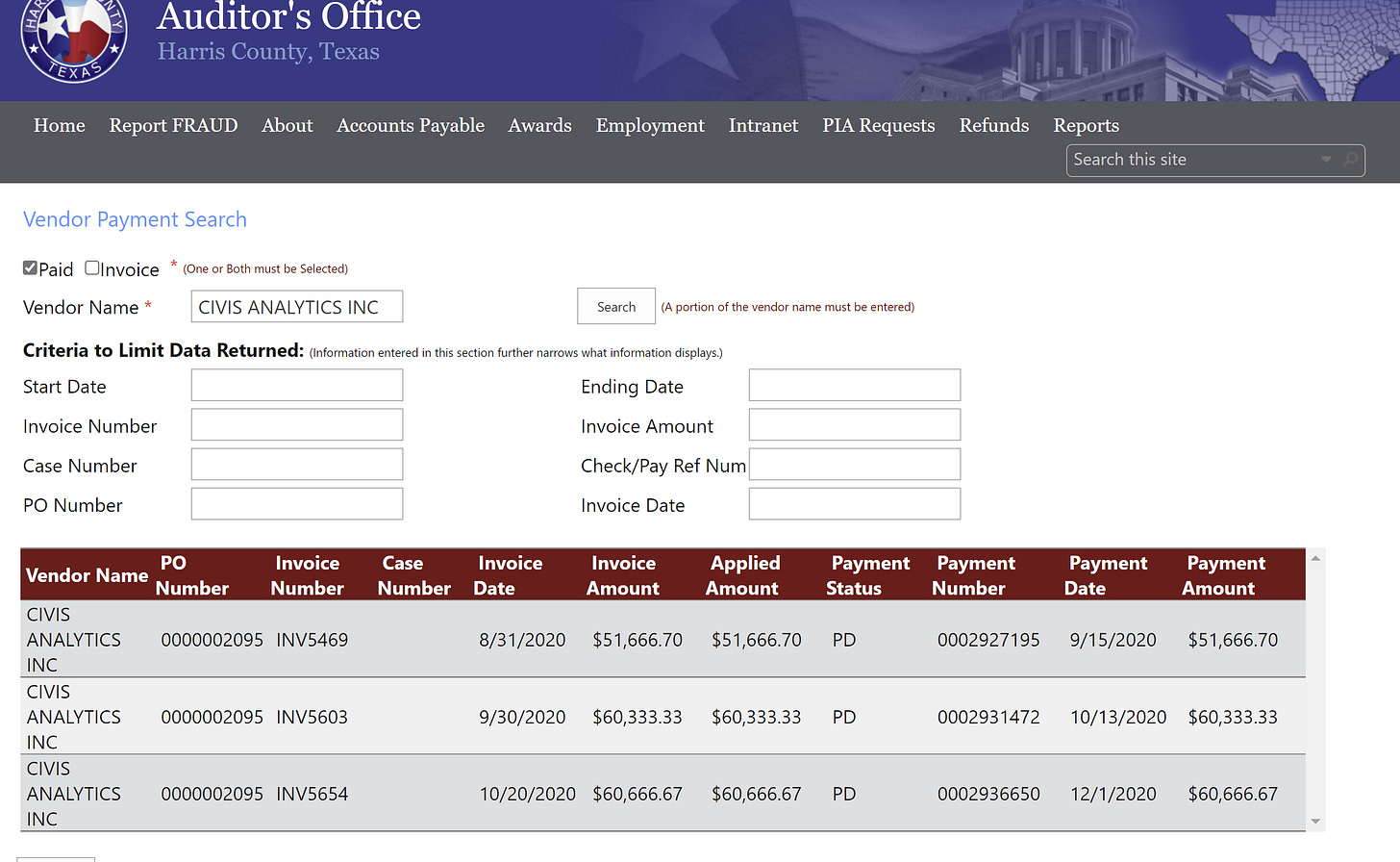Focus the Invoice Number field
This screenshot has width=1400, height=862.
297,425
